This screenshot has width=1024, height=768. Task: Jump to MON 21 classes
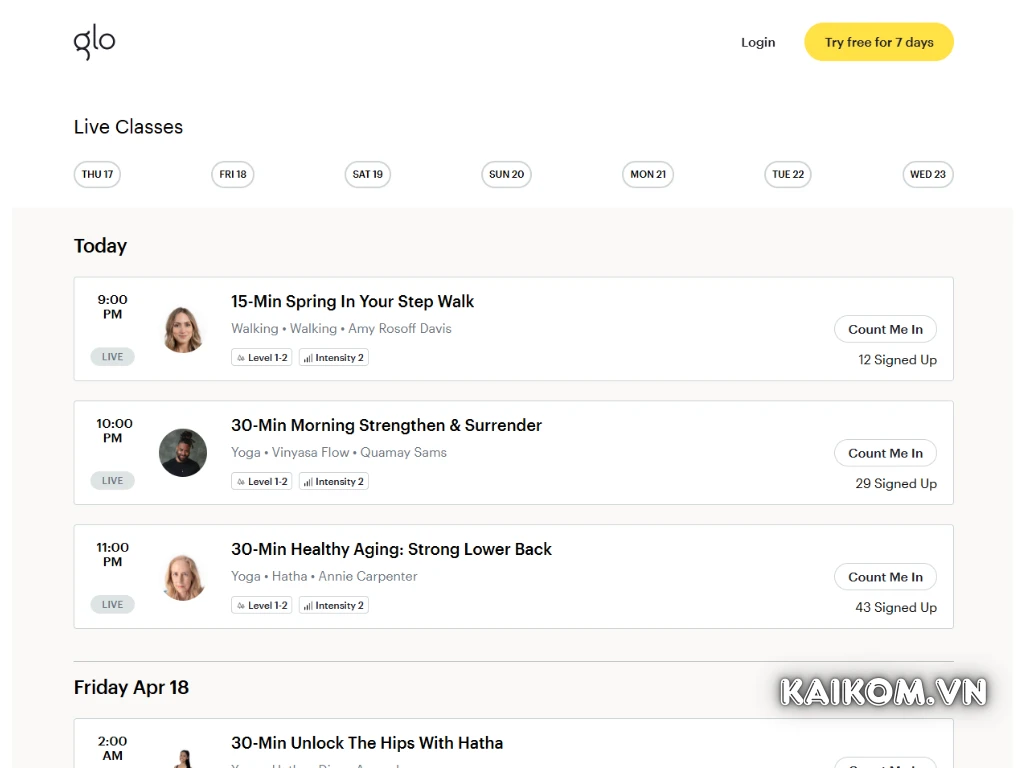[x=648, y=174]
